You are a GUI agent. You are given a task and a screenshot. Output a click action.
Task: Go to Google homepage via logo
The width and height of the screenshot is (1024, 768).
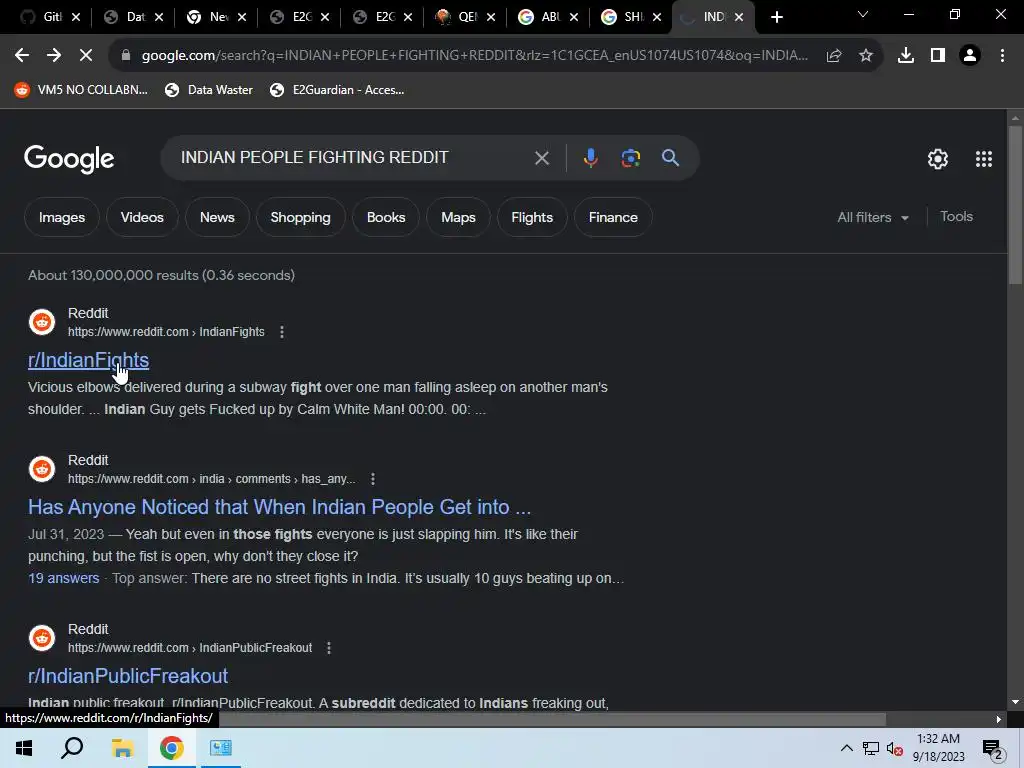tap(69, 159)
